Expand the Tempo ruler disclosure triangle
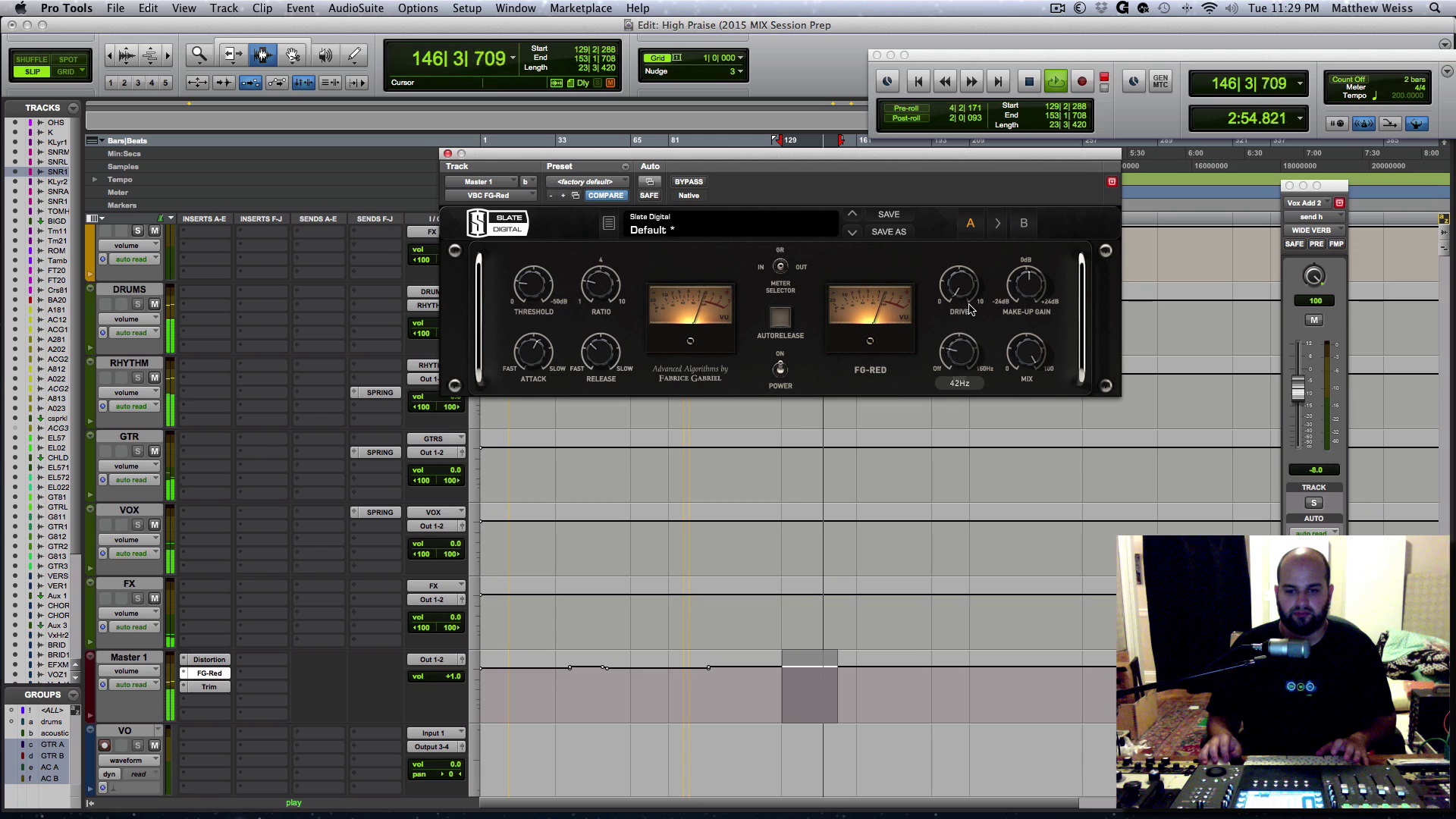This screenshot has height=819, width=1456. click(x=95, y=180)
